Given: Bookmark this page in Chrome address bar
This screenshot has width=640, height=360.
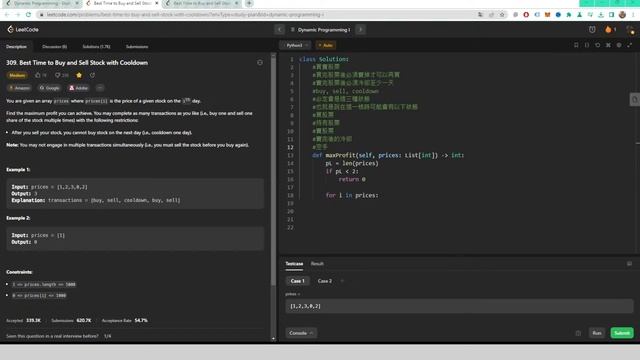Looking at the screenshot, I should point(502,14).
